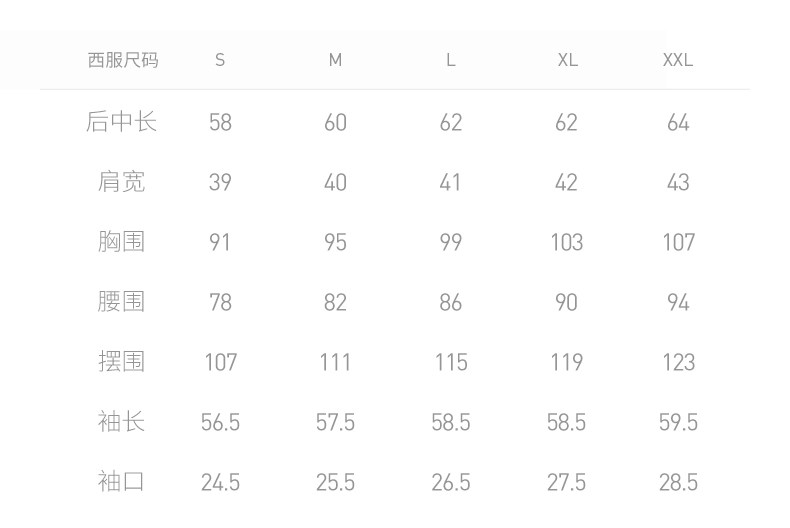Select the S size column header
Viewport: 790px width, 528px height.
tap(220, 60)
